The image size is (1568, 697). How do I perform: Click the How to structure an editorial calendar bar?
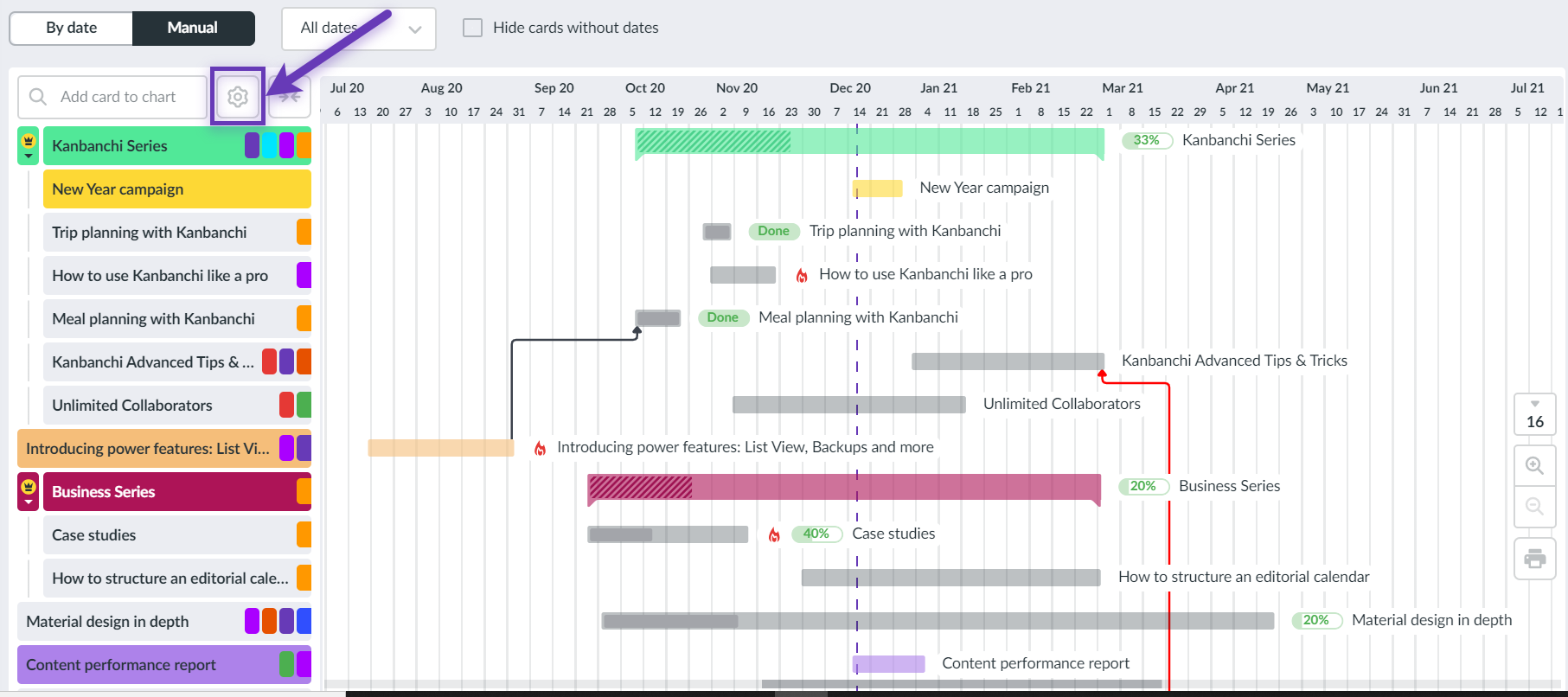click(x=951, y=578)
